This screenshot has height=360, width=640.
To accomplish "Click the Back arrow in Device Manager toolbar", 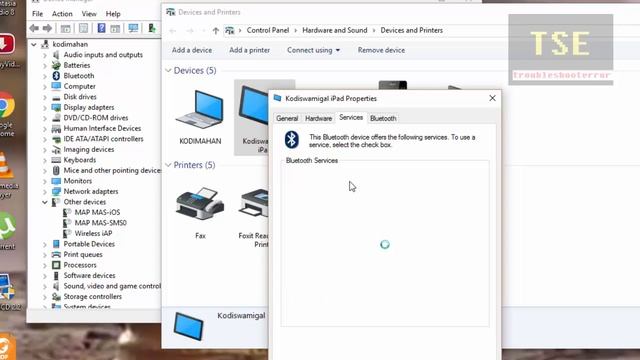I will click(x=34, y=28).
